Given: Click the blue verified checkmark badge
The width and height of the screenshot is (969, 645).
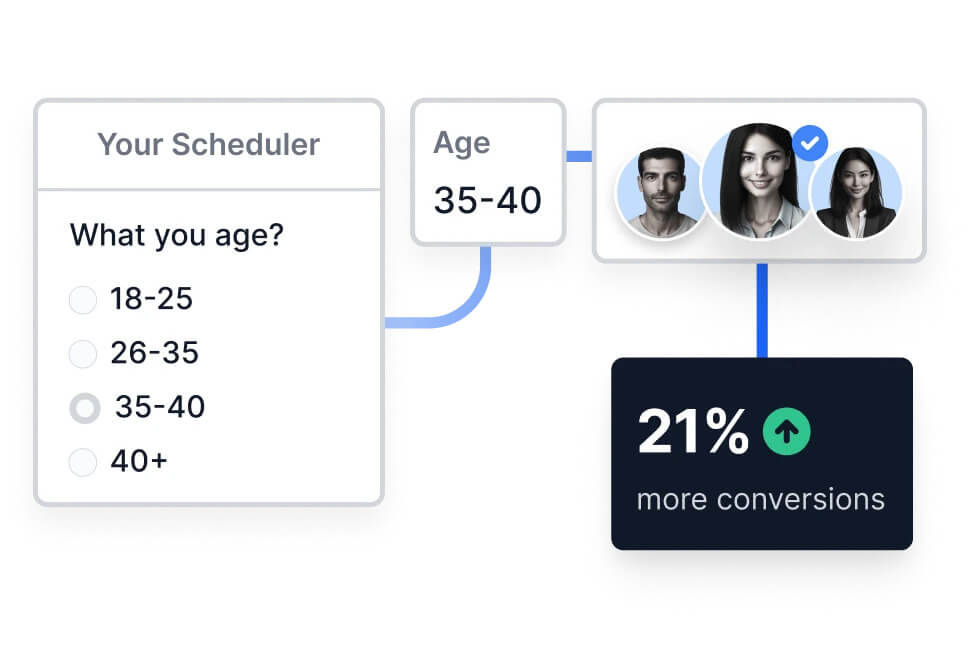Looking at the screenshot, I should [x=810, y=144].
